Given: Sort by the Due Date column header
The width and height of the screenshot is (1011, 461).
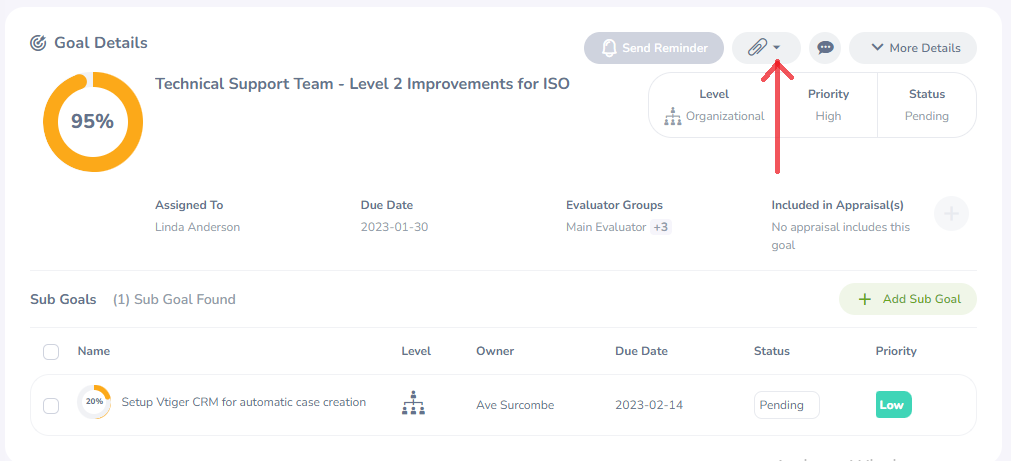Looking at the screenshot, I should pos(641,351).
